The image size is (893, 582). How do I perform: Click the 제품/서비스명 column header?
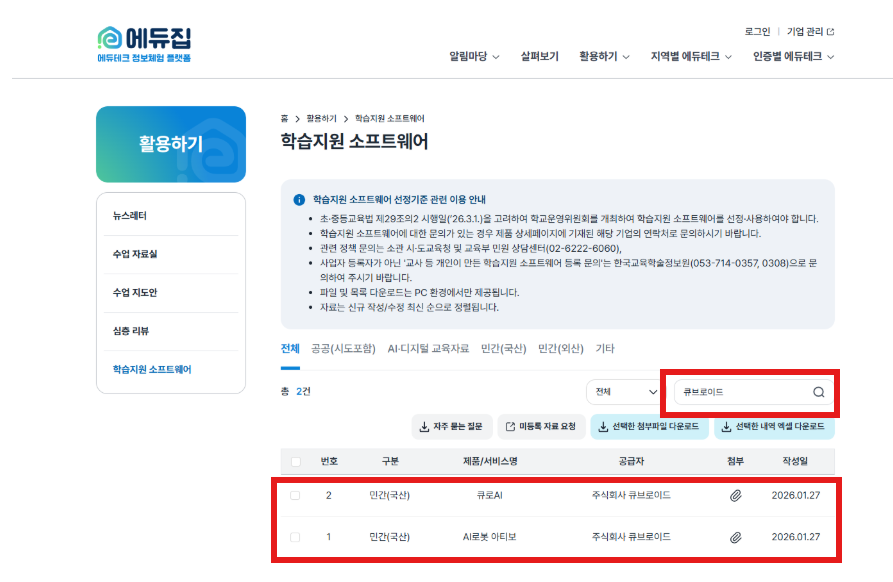[x=490, y=461]
